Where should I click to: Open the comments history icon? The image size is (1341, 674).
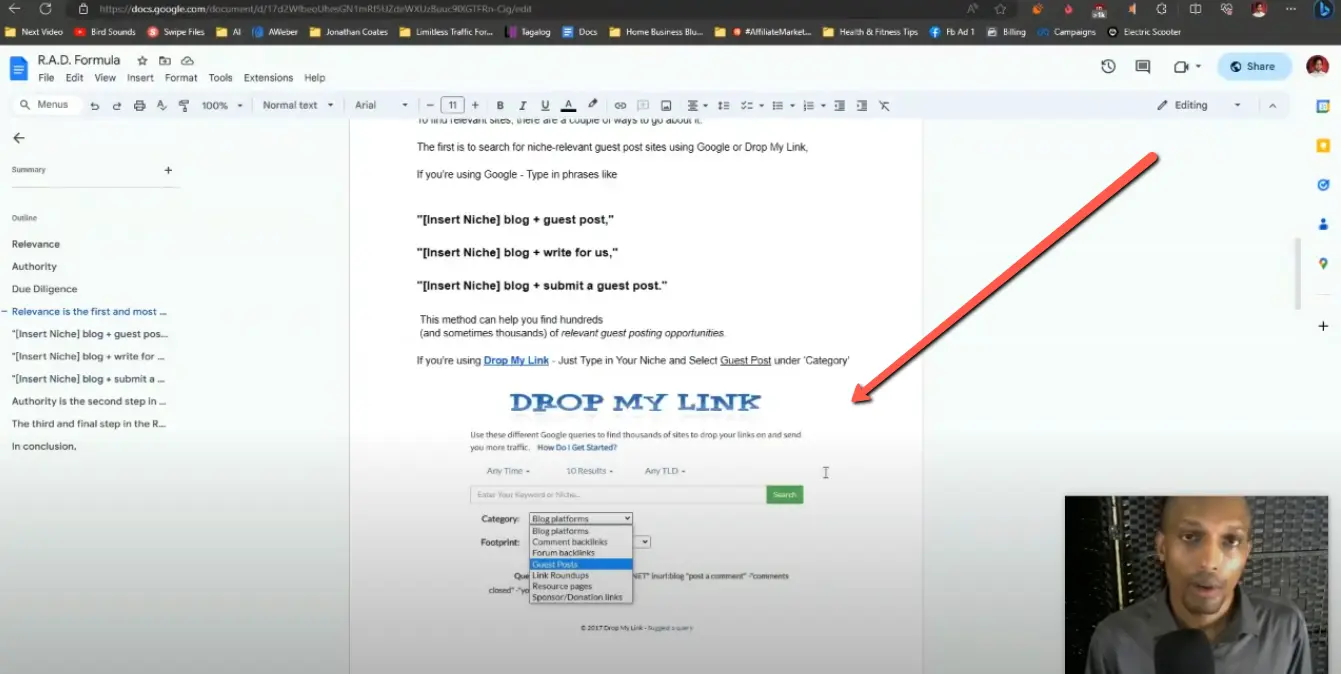click(1143, 67)
